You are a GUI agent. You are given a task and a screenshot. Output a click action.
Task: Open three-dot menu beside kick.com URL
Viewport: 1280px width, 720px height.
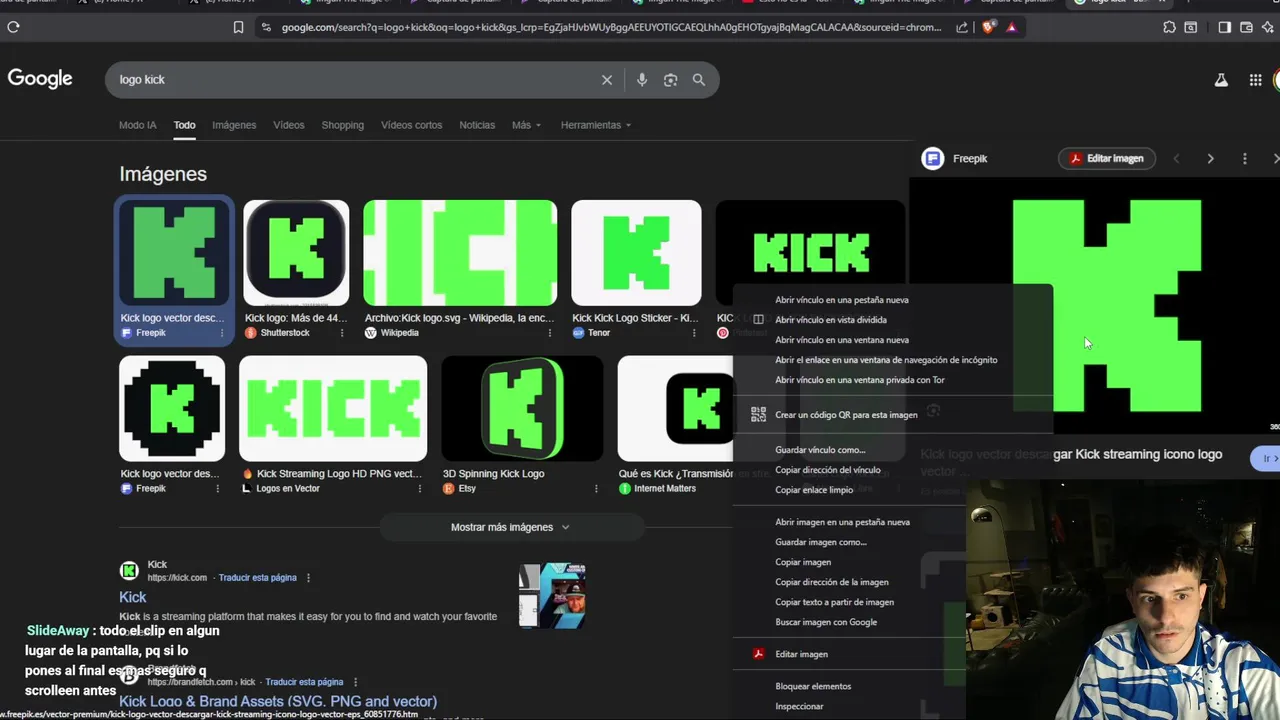[x=308, y=578]
